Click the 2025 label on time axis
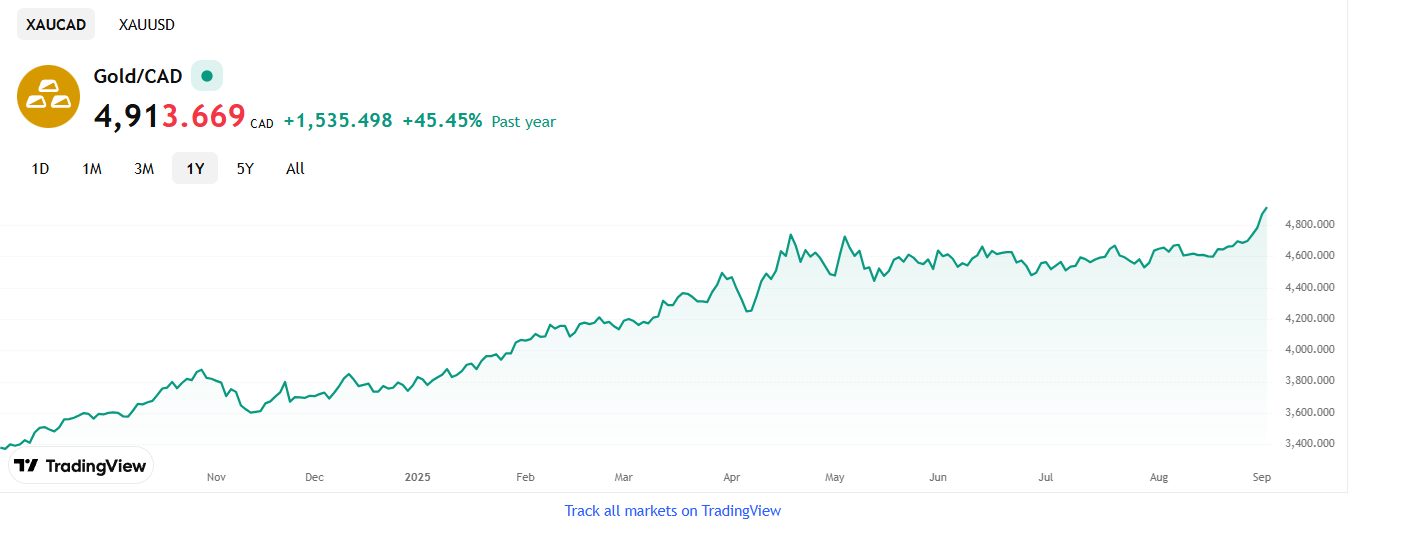The width and height of the screenshot is (1407, 541). tap(418, 478)
